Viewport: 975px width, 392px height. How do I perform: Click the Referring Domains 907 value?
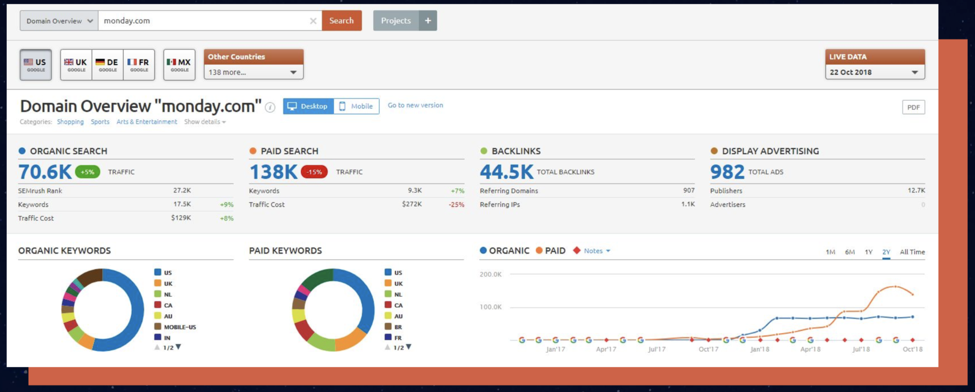pyautogui.click(x=689, y=191)
